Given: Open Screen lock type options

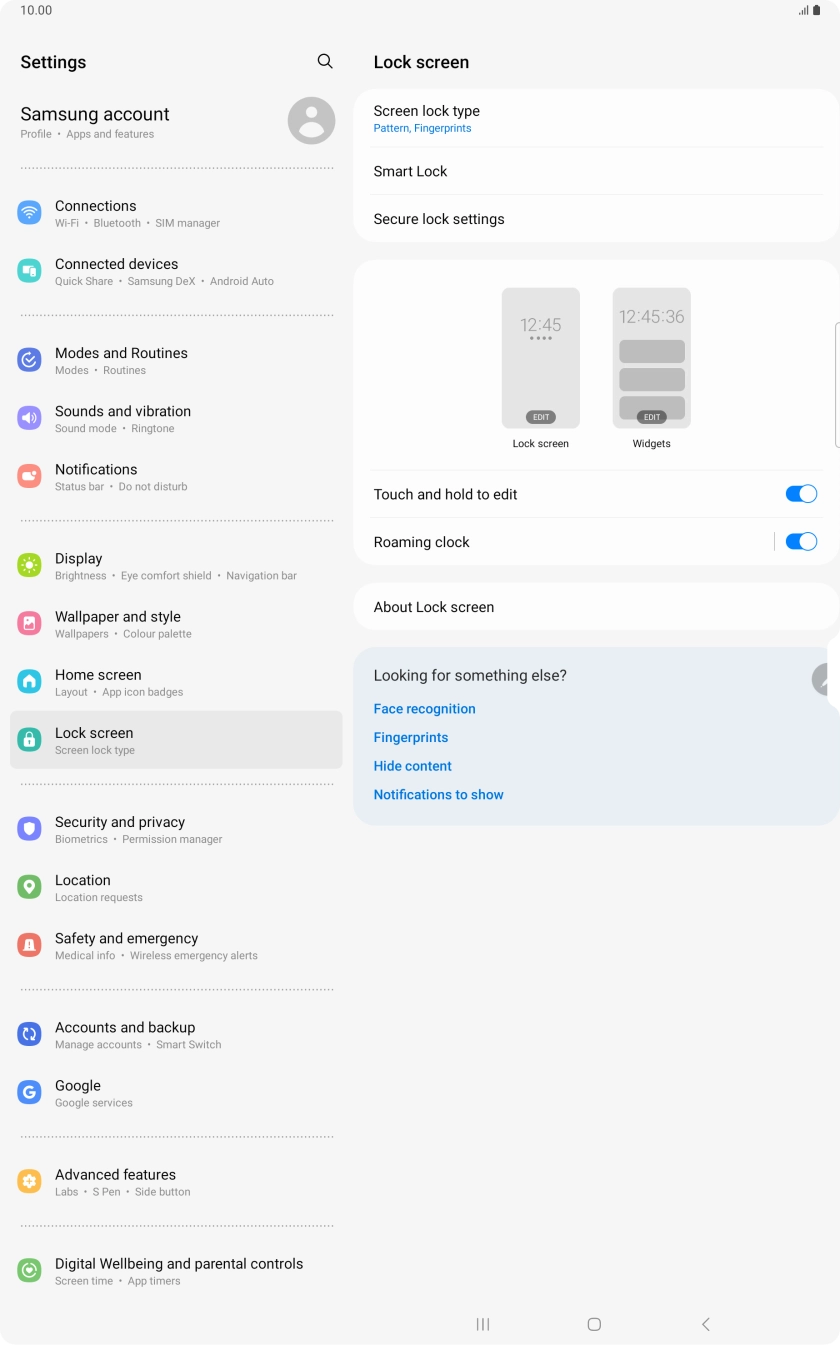Looking at the screenshot, I should pyautogui.click(x=596, y=118).
